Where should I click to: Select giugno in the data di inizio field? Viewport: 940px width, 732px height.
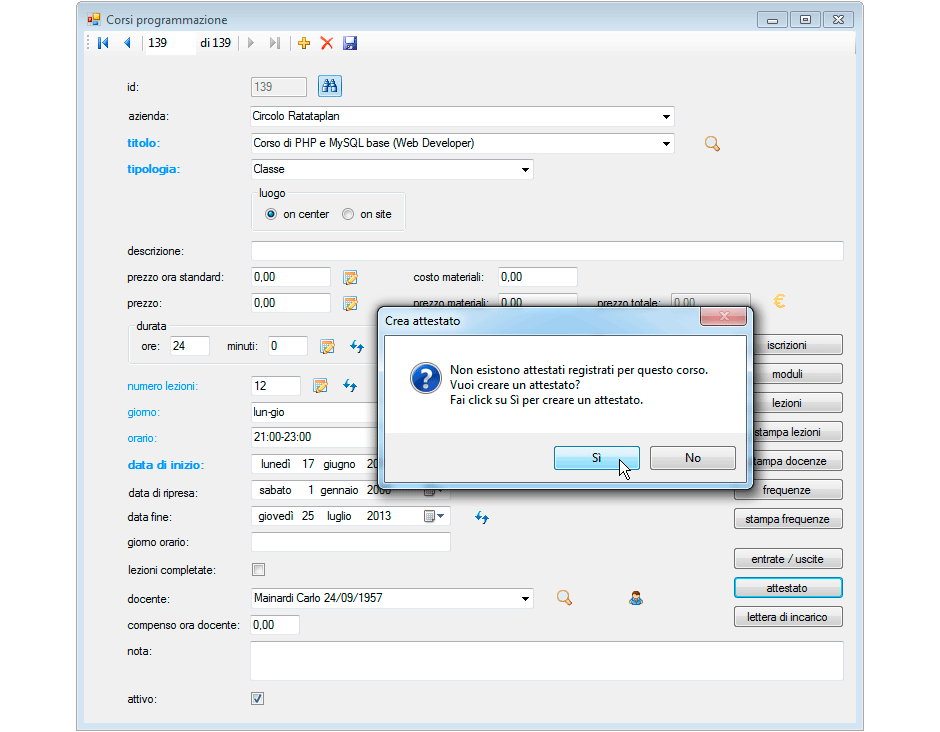tap(339, 464)
